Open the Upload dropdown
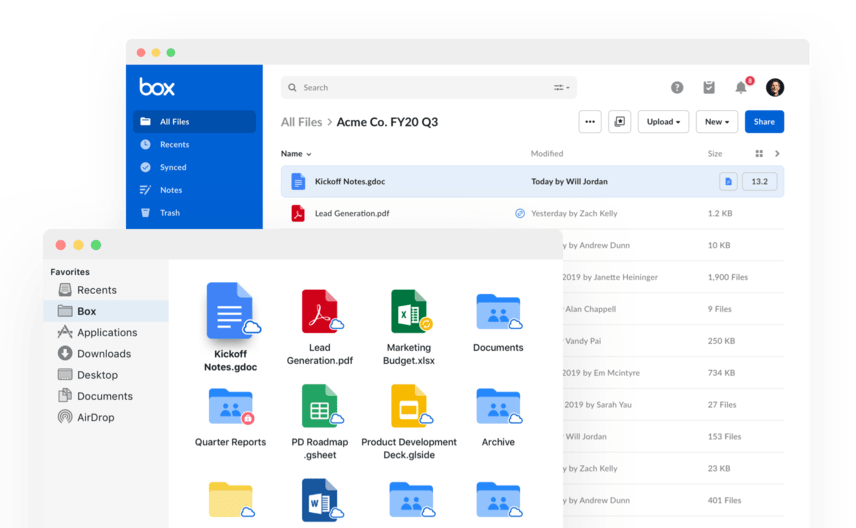 pos(663,122)
